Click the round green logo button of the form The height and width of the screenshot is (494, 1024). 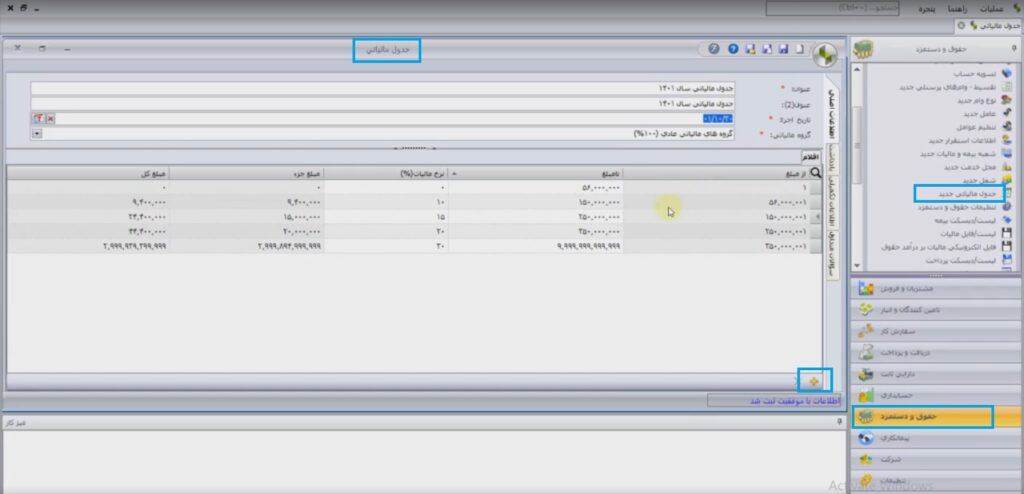(824, 56)
